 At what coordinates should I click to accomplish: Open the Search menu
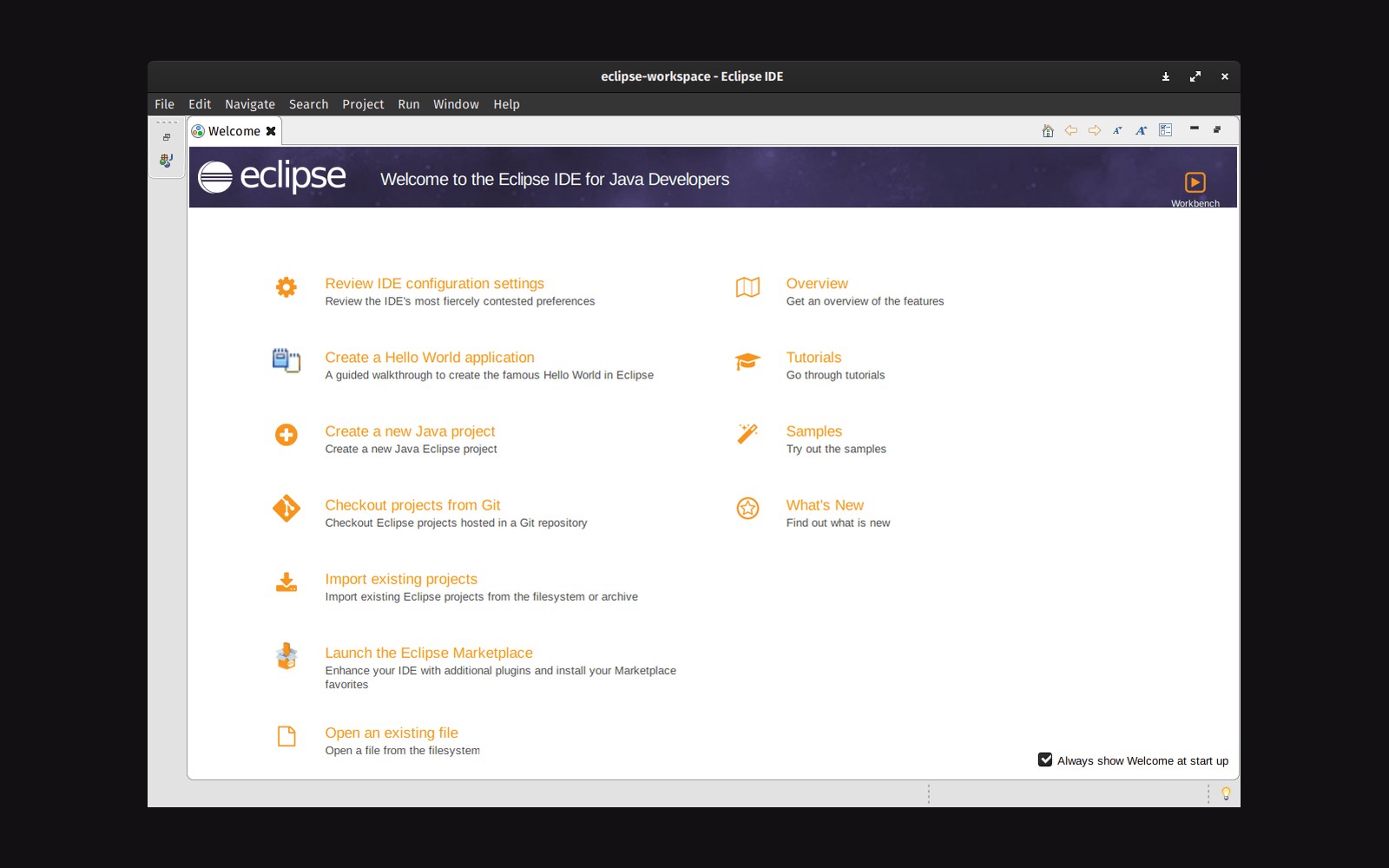point(308,104)
